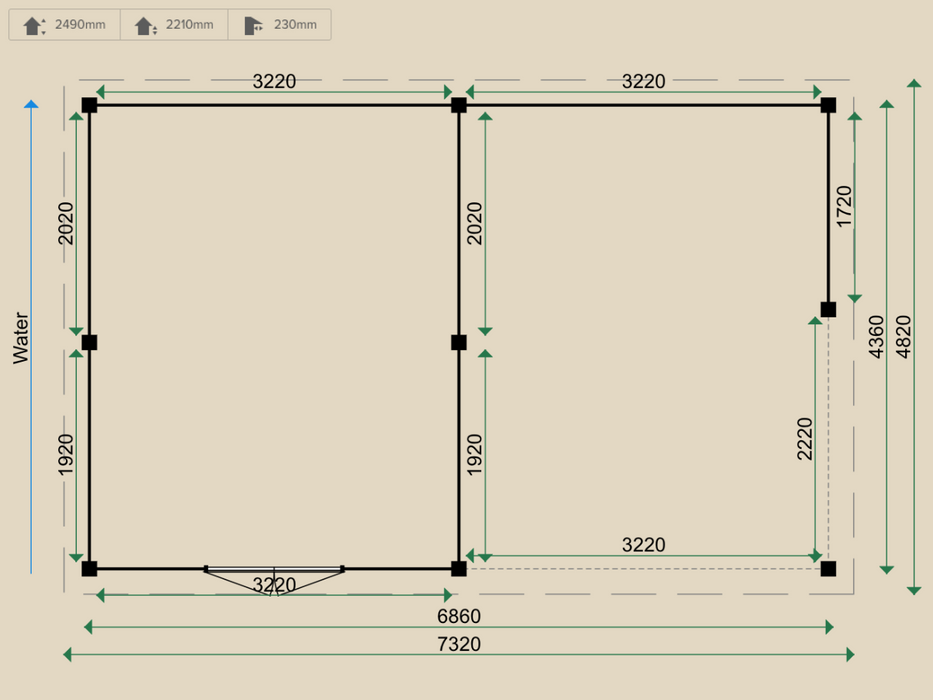This screenshot has height=700, width=933.
Task: Click the 6860mm overall dimension label
Action: coord(461,616)
